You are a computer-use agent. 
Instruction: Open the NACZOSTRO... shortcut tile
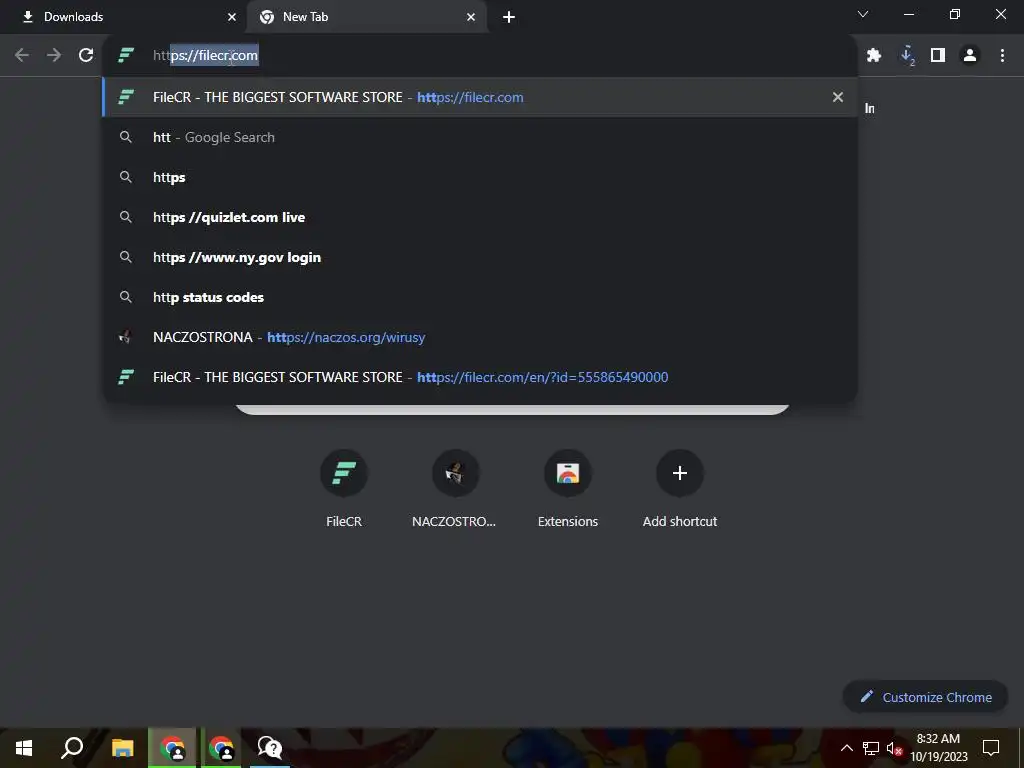pyautogui.click(x=455, y=488)
